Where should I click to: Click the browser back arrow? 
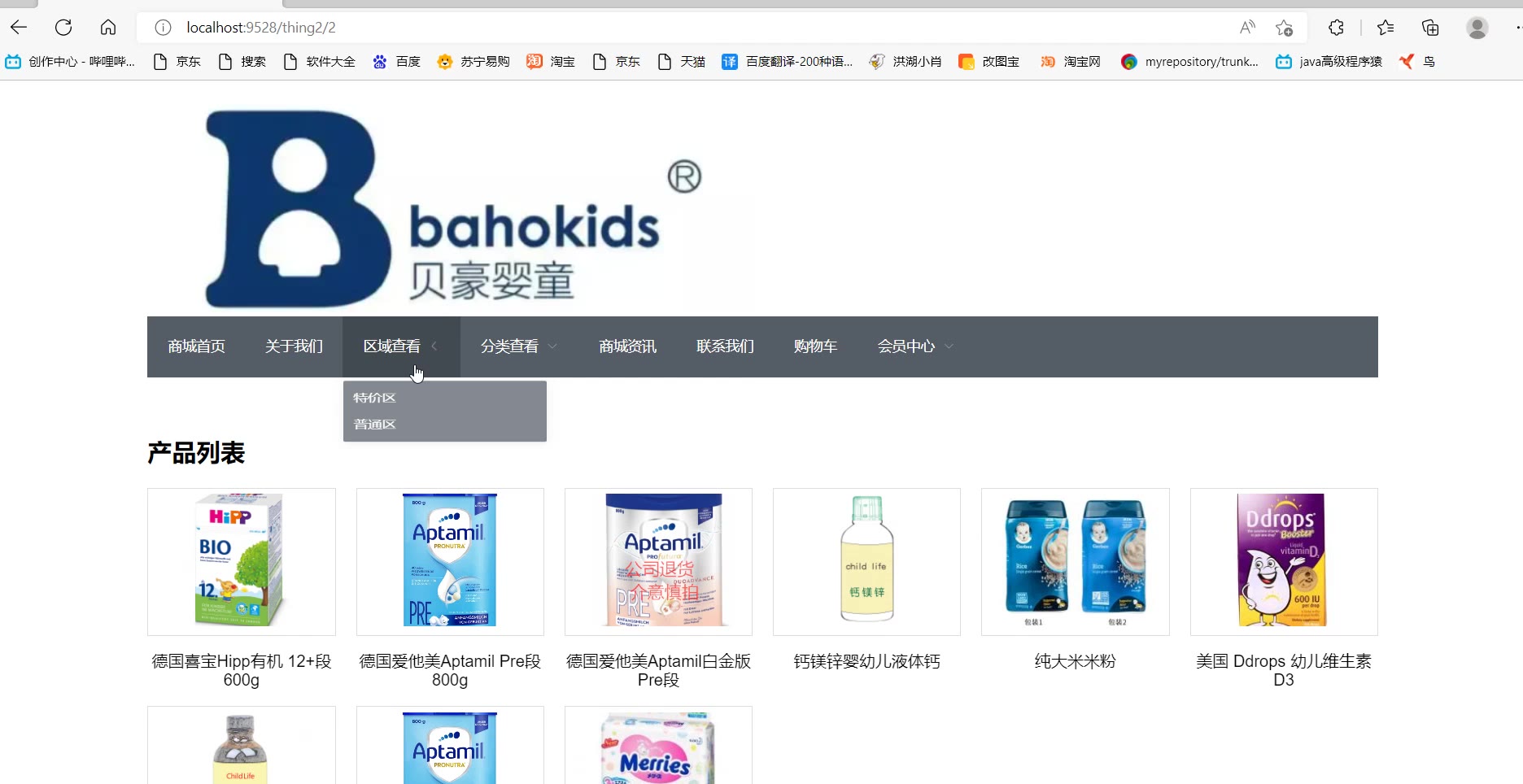pos(19,28)
